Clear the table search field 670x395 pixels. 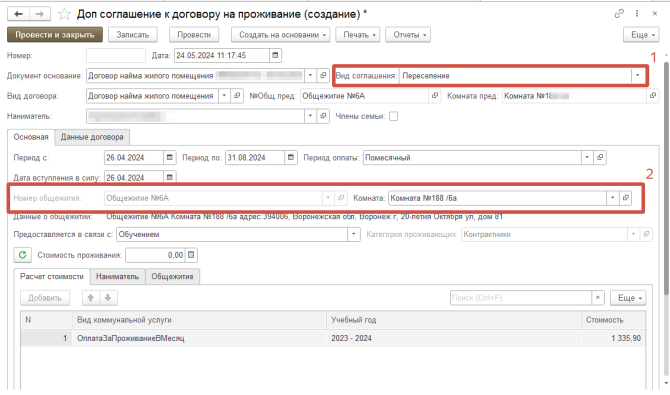pos(598,298)
